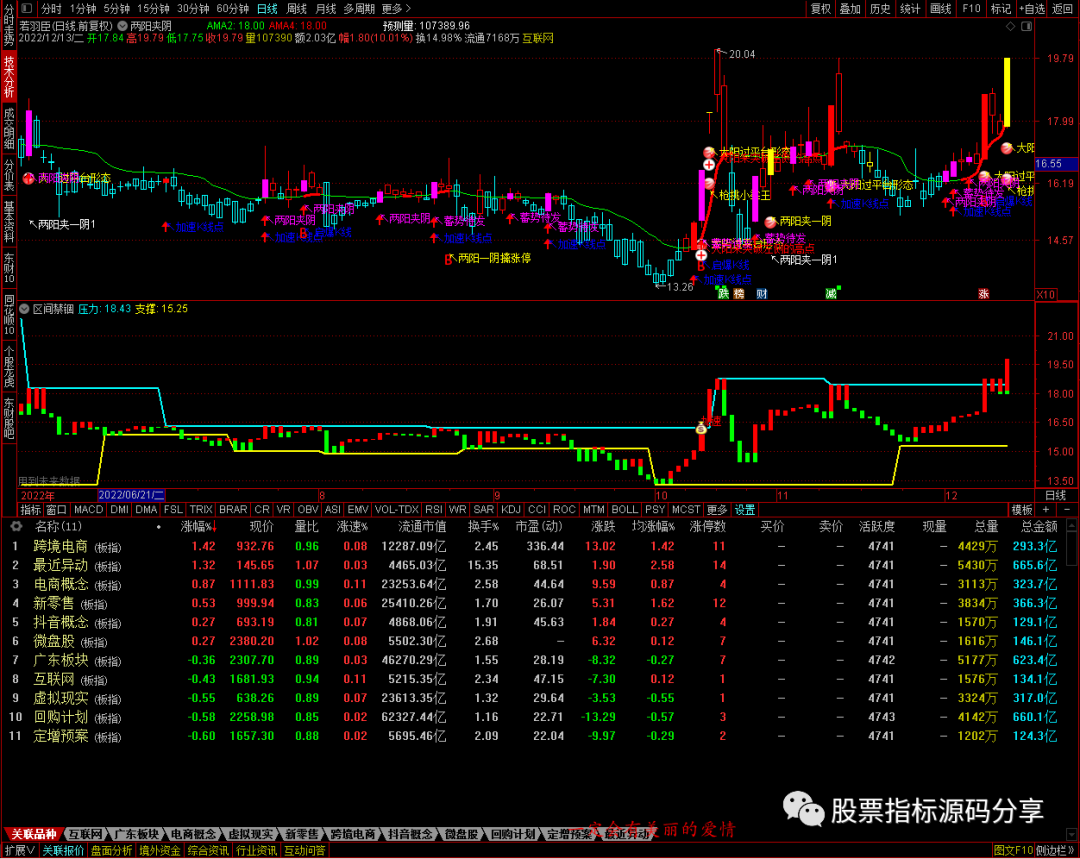Viewport: 1080px width, 859px height.
Task: Sort table by 涨幅% column header
Action: (x=198, y=526)
